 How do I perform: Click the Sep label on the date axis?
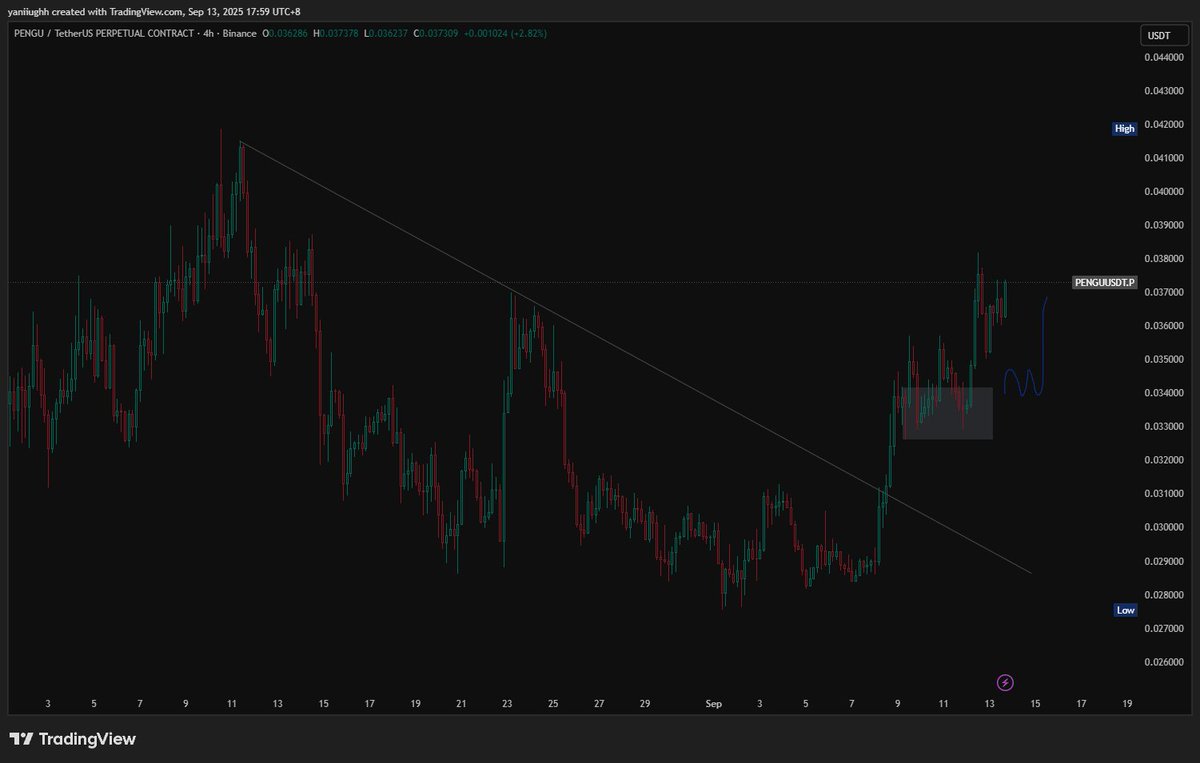click(x=713, y=704)
